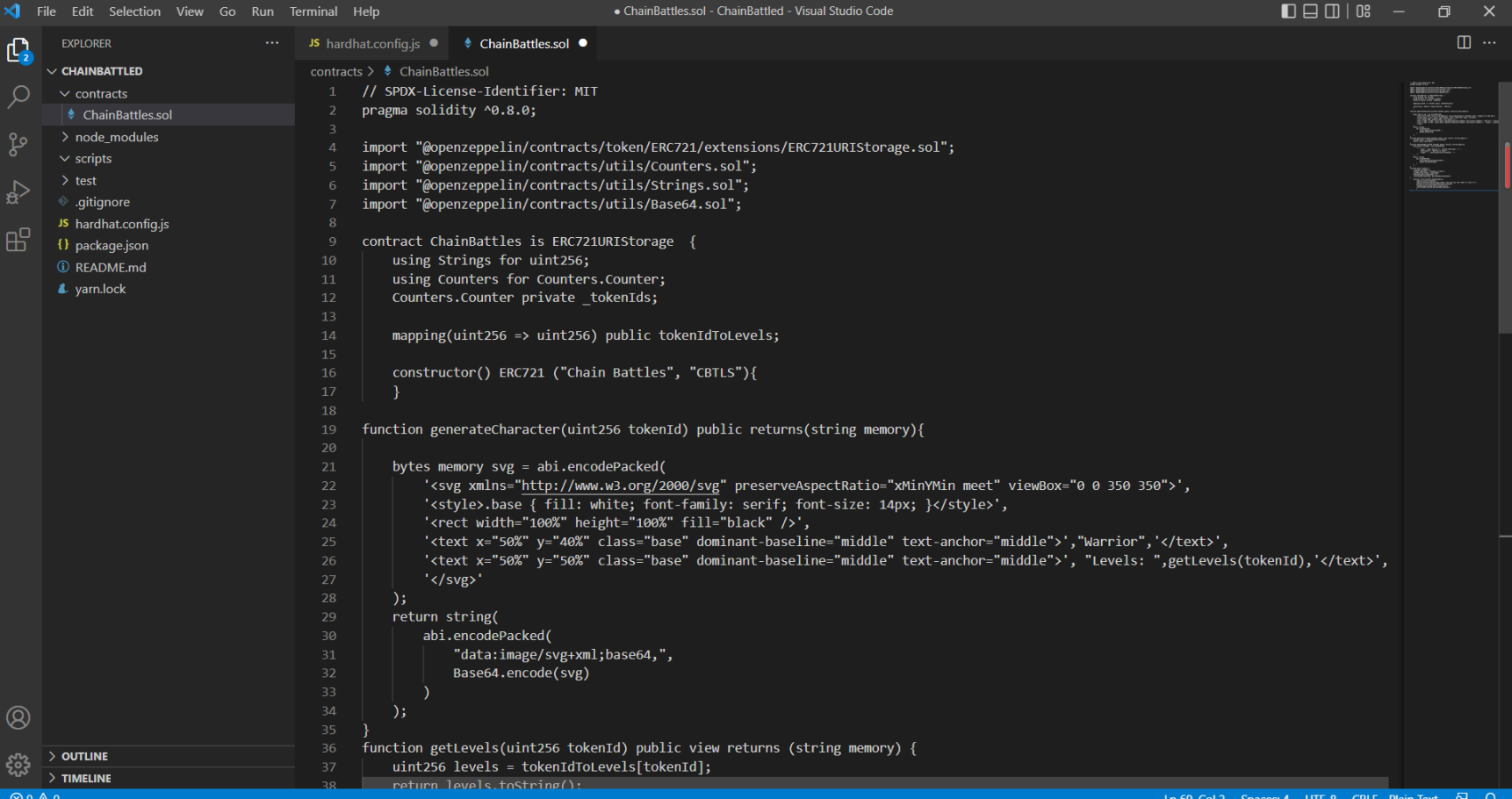Expand the OUTLINE section

click(84, 756)
